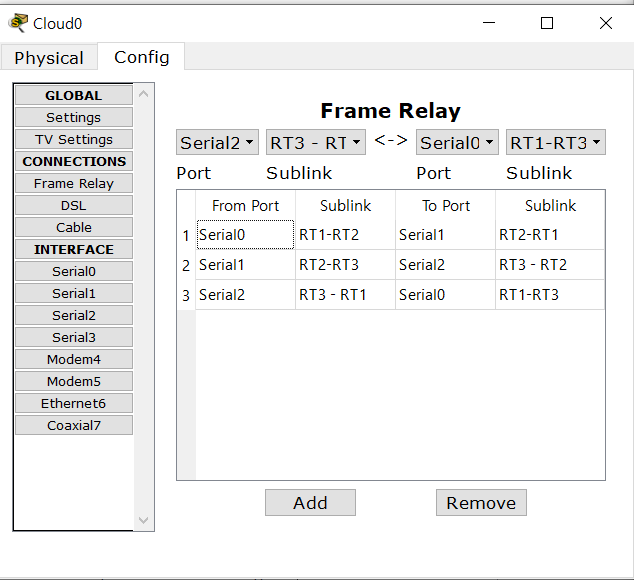Click the CONNECTIONS section header
The image size is (634, 580).
coord(74,161)
